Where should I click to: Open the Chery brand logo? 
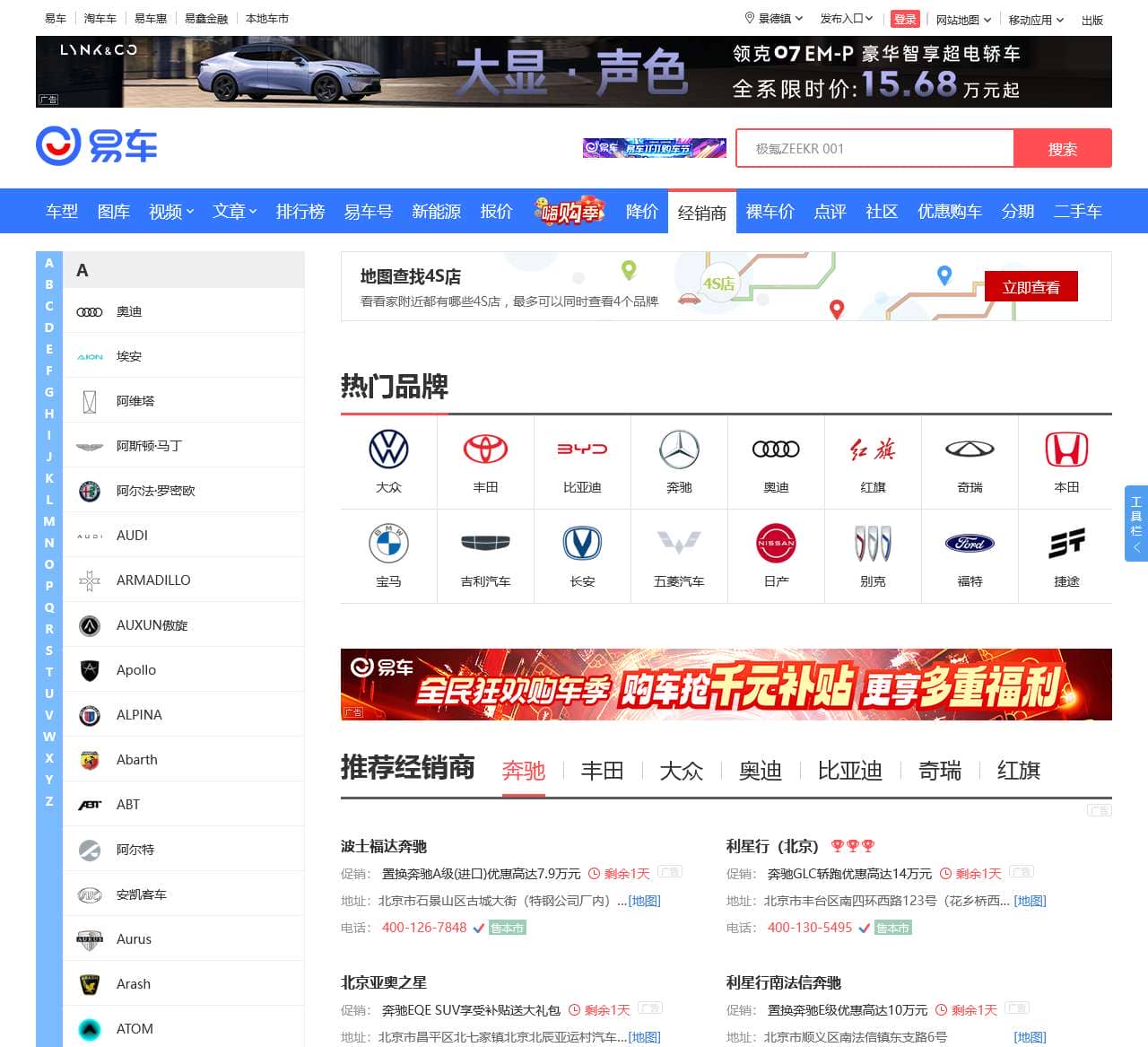pyautogui.click(x=970, y=449)
